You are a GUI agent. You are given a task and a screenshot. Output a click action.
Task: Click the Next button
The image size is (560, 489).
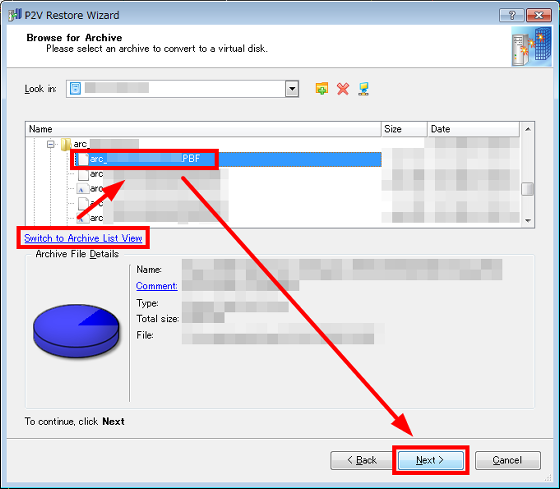click(431, 460)
